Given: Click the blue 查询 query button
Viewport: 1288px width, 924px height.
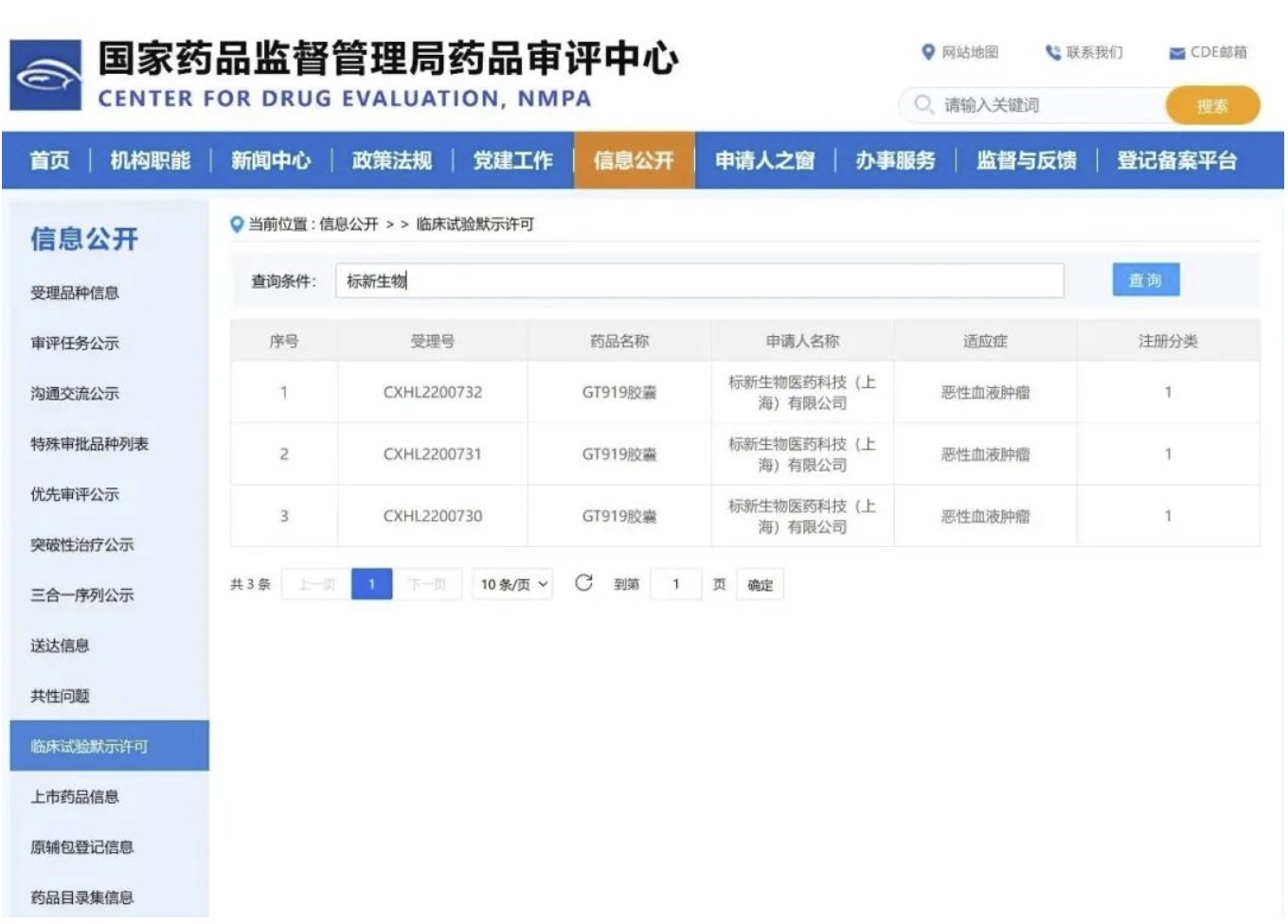Looking at the screenshot, I should [1147, 279].
